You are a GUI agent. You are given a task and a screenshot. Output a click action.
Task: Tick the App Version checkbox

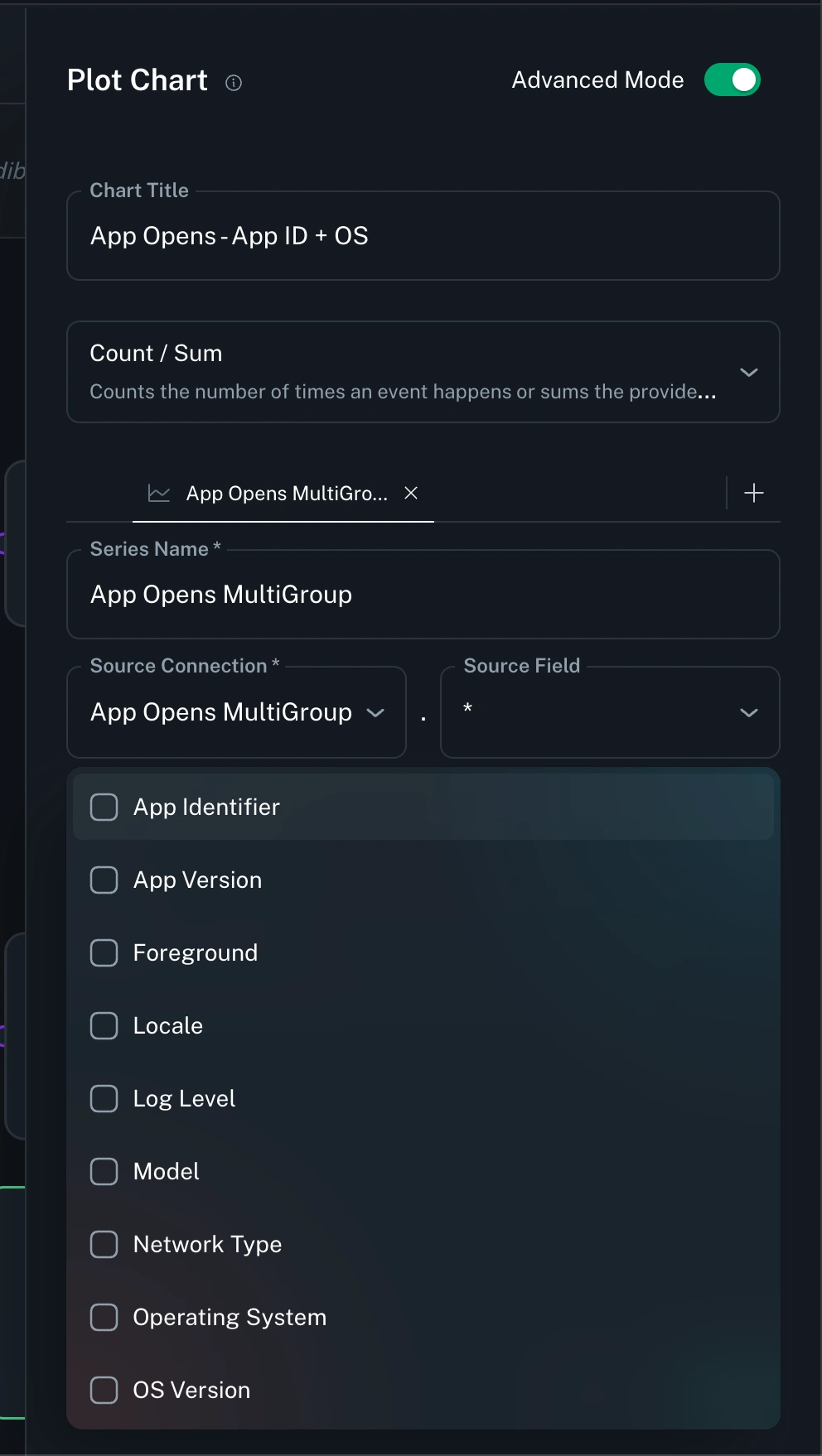click(x=104, y=880)
